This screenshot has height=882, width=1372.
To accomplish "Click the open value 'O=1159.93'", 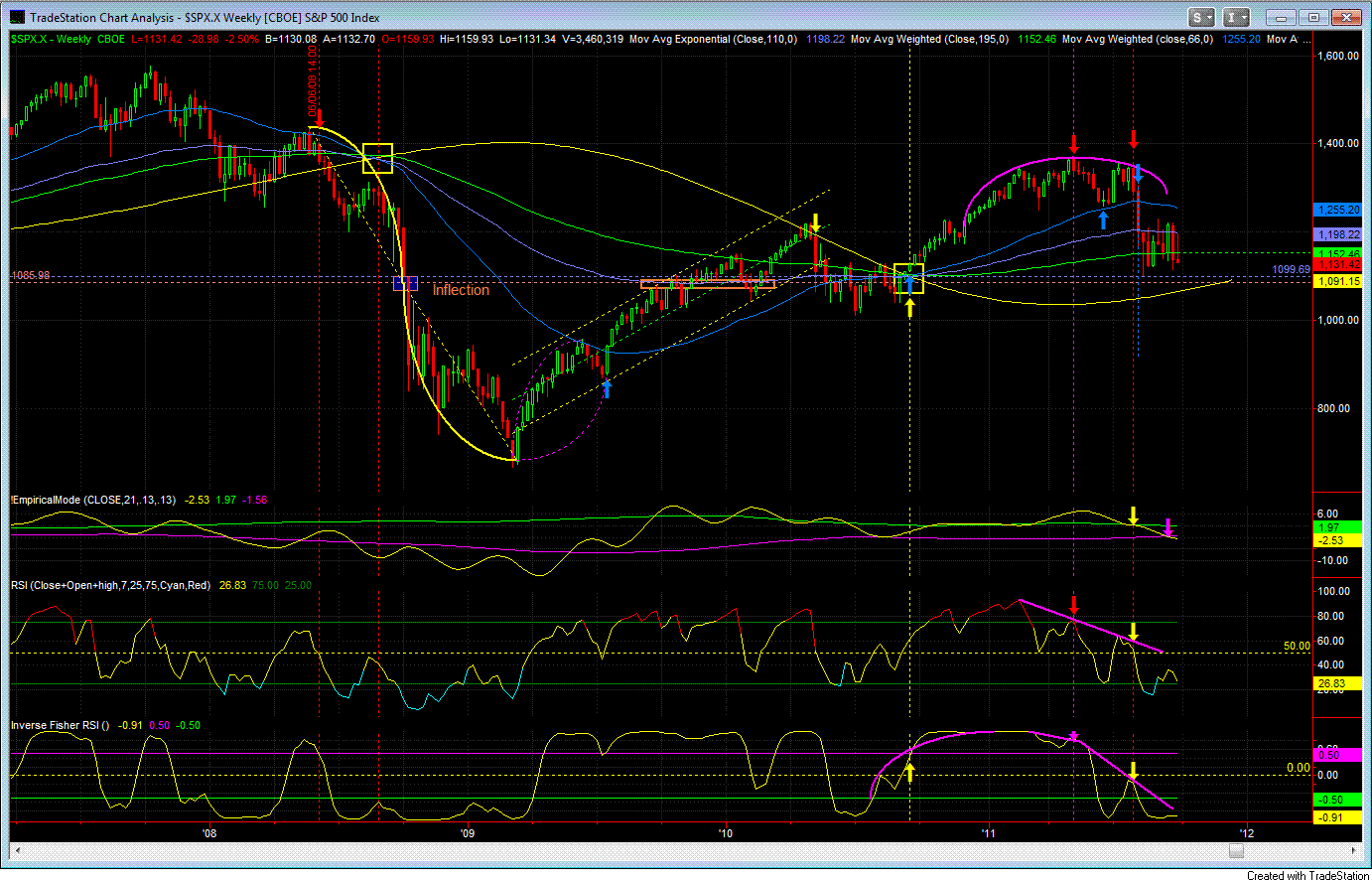I will (408, 40).
